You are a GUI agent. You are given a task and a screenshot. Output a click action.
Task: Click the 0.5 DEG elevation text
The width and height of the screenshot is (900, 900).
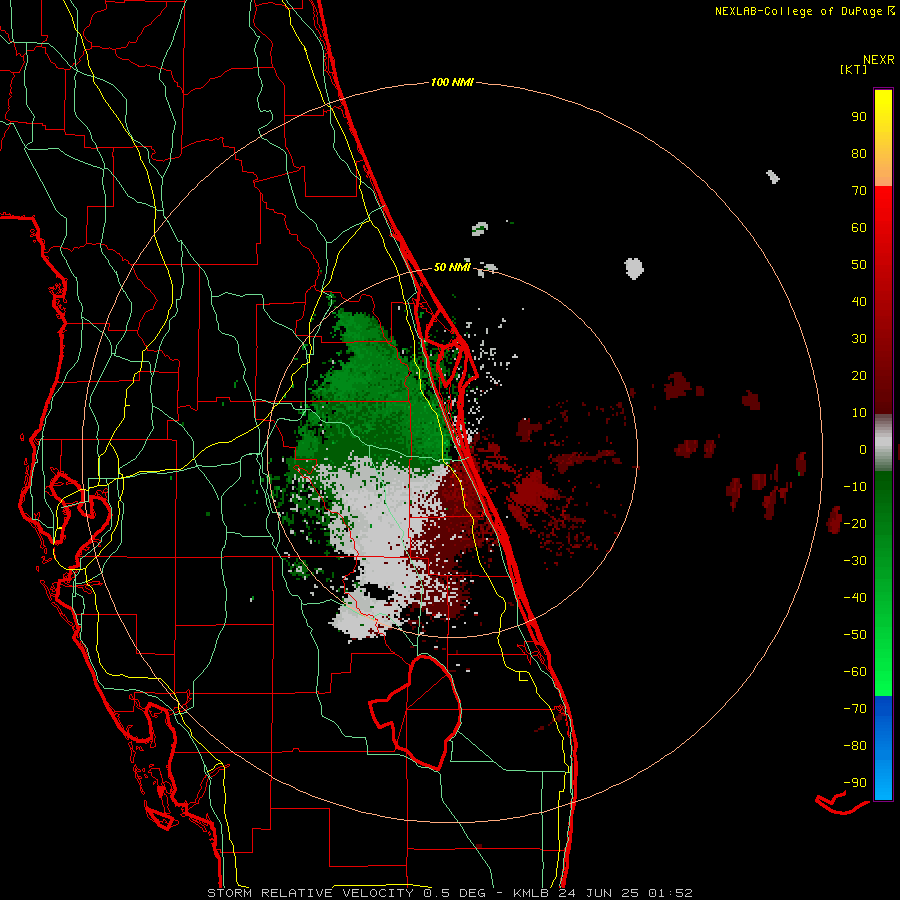pos(454,893)
